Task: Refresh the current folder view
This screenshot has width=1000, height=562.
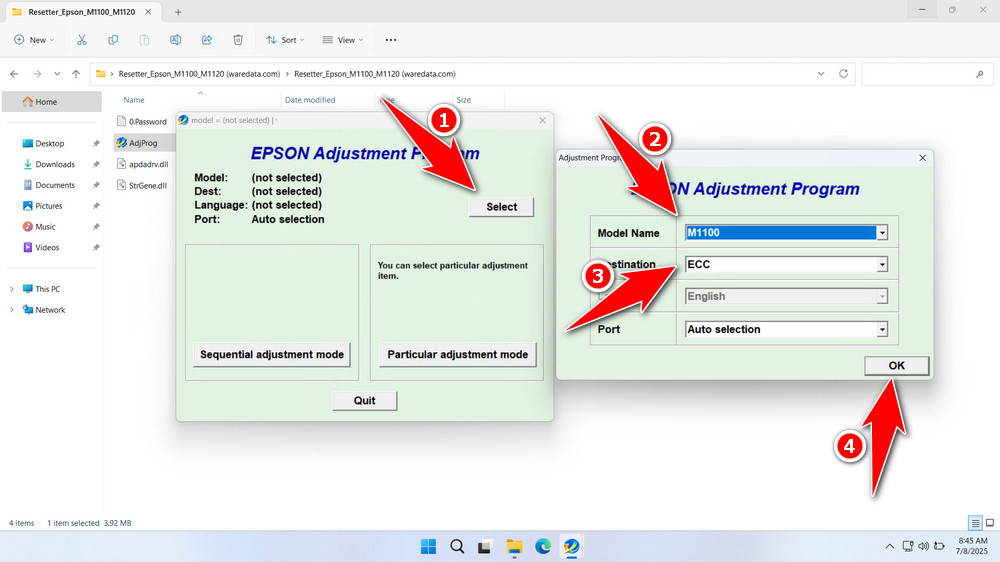Action: 843,74
